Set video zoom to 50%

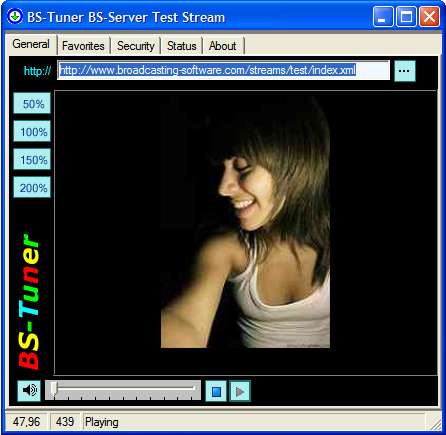point(32,104)
